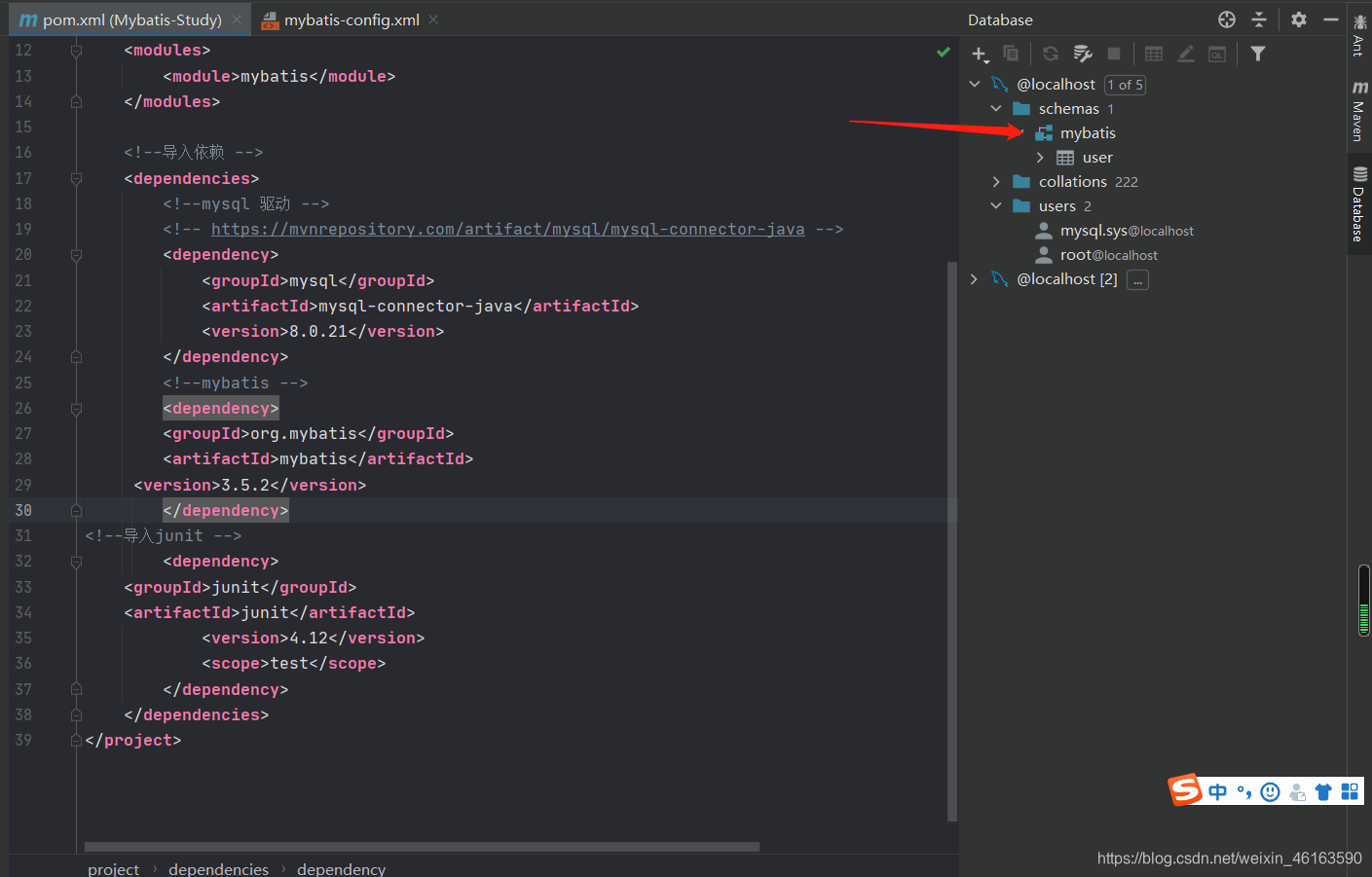Click version text 8.0.21
The image size is (1372, 877).
[318, 332]
